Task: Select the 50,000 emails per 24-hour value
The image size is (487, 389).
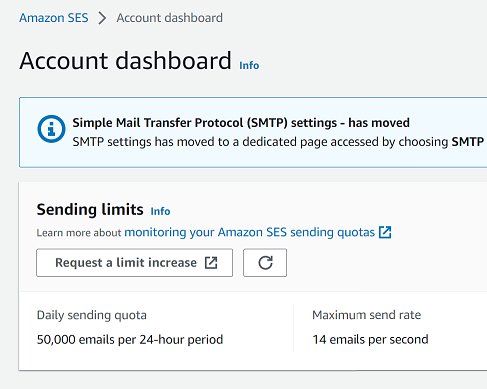Action: [130, 340]
